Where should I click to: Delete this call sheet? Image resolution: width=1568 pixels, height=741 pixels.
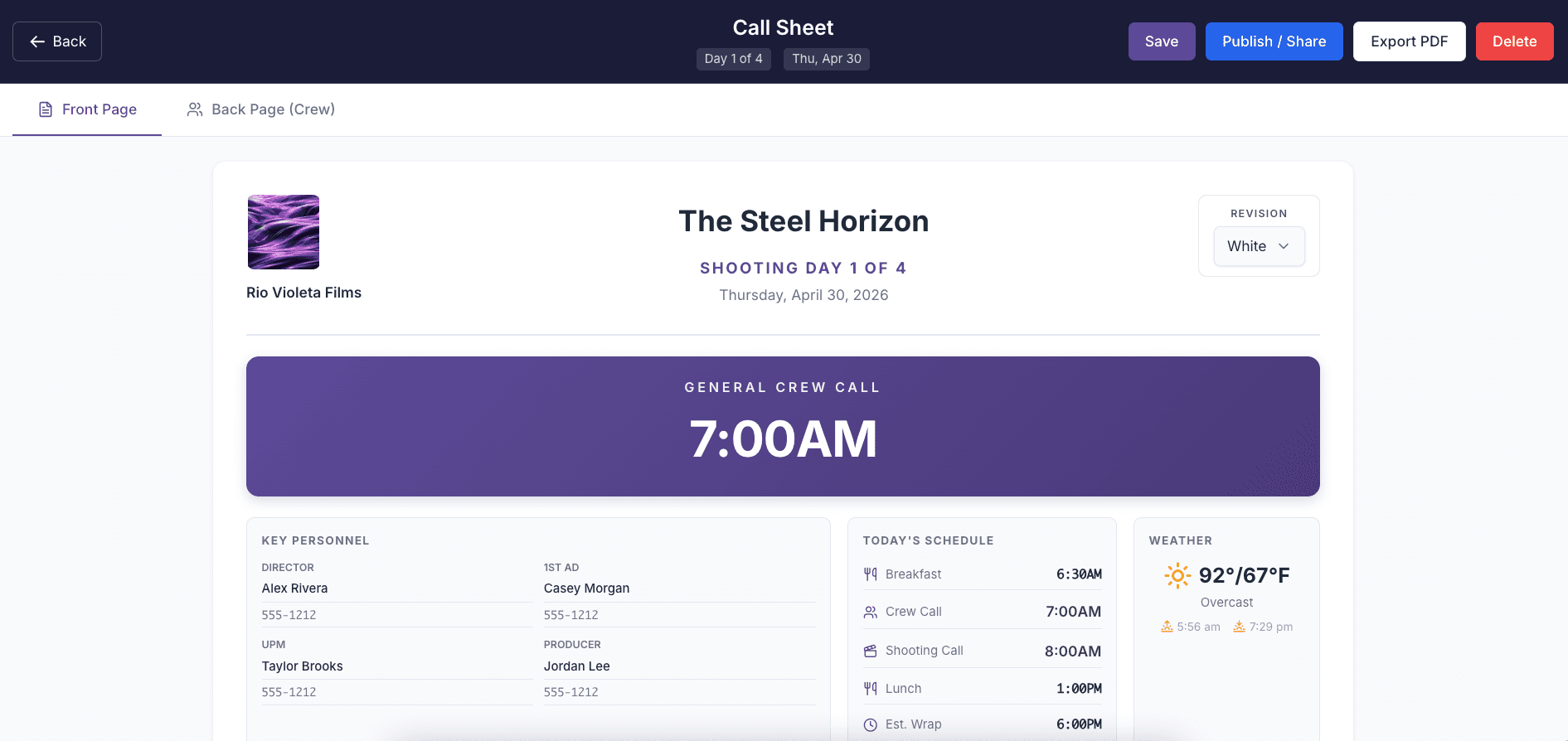(x=1514, y=41)
